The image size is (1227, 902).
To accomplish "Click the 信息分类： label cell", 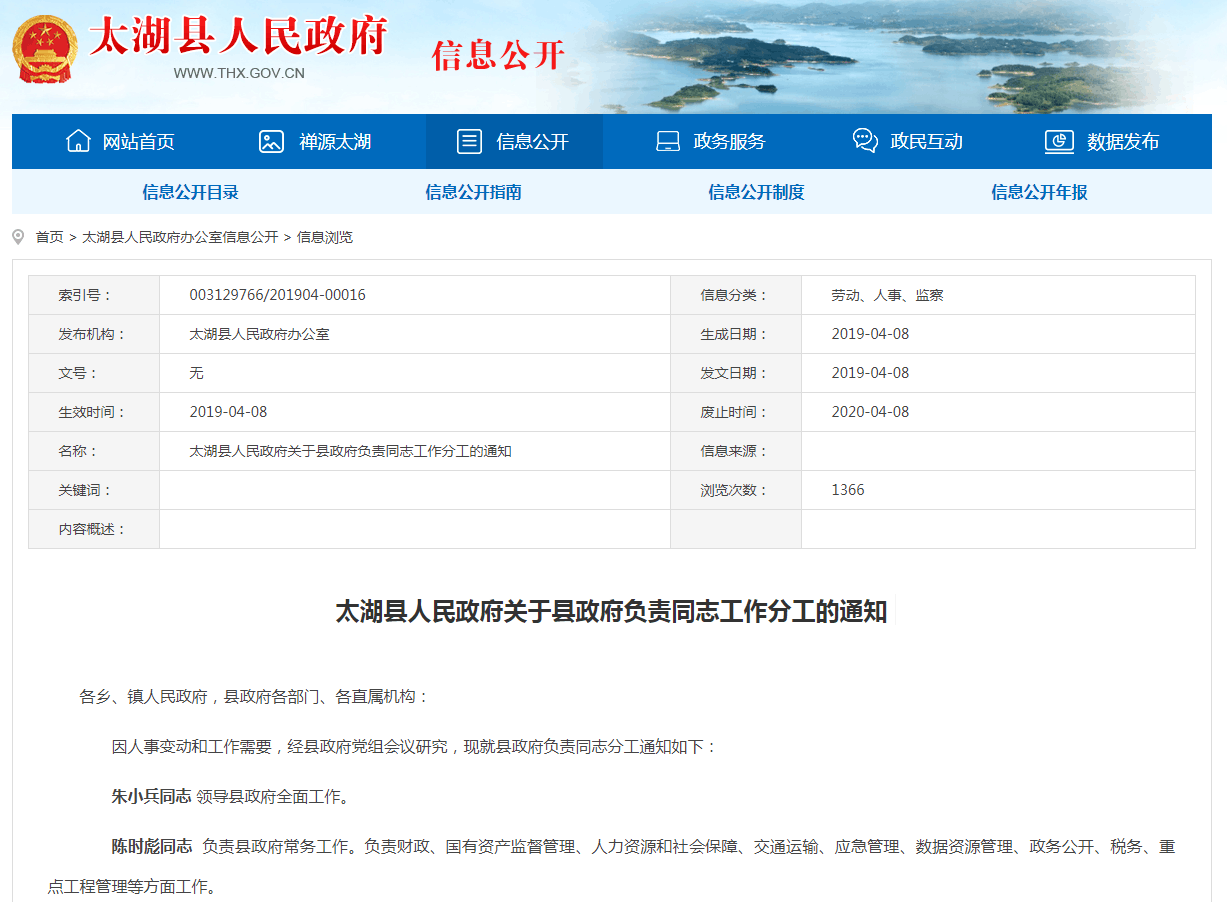I will pyautogui.click(x=736, y=295).
